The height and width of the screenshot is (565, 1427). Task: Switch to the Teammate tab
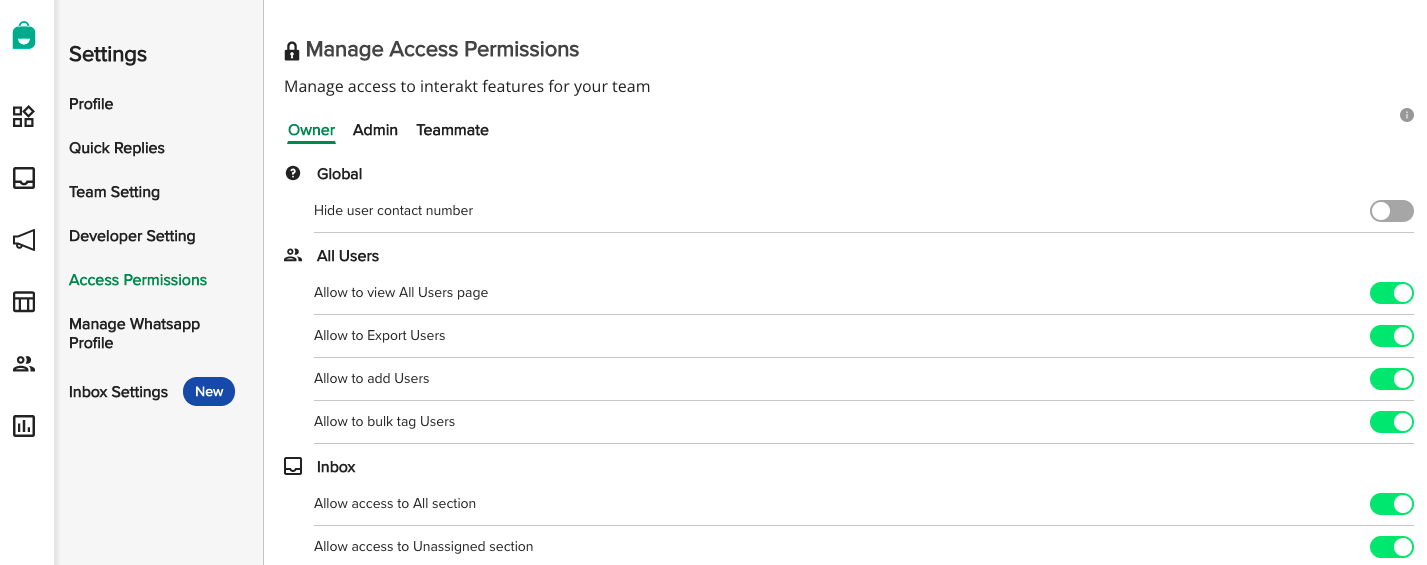tap(452, 130)
